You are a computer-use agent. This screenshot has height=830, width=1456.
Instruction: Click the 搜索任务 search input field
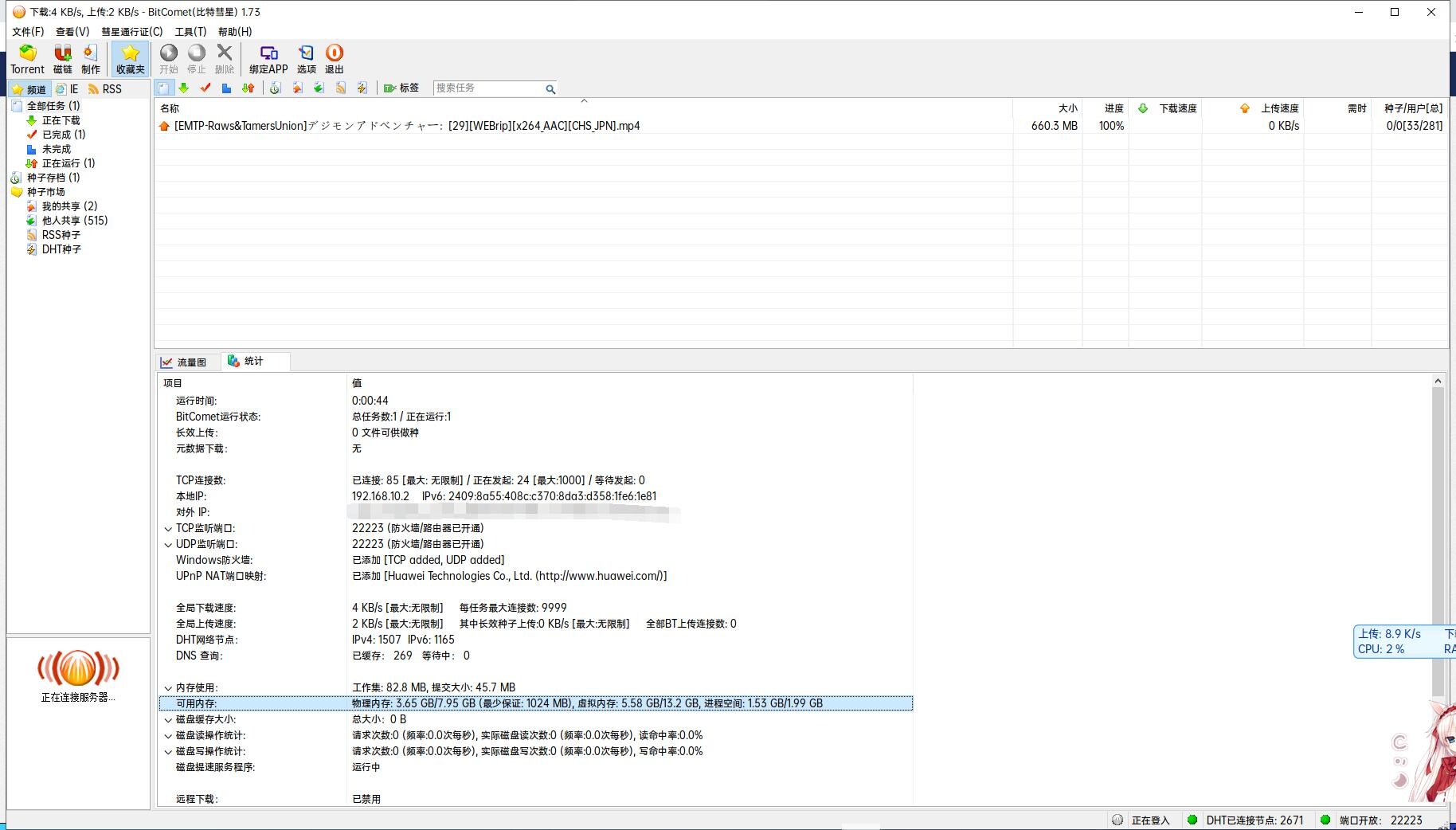487,88
